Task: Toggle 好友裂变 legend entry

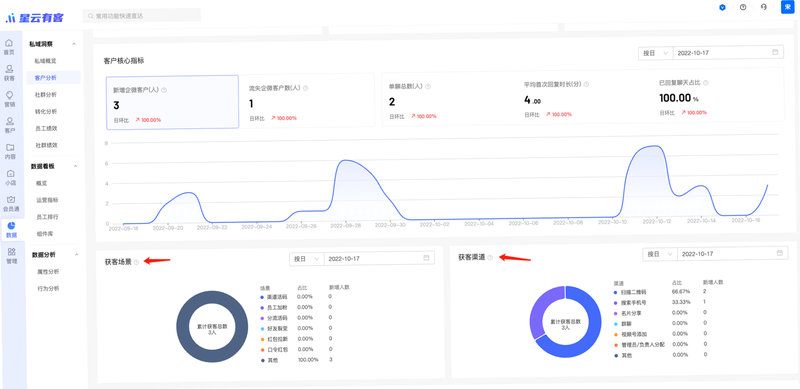Action: point(274,328)
